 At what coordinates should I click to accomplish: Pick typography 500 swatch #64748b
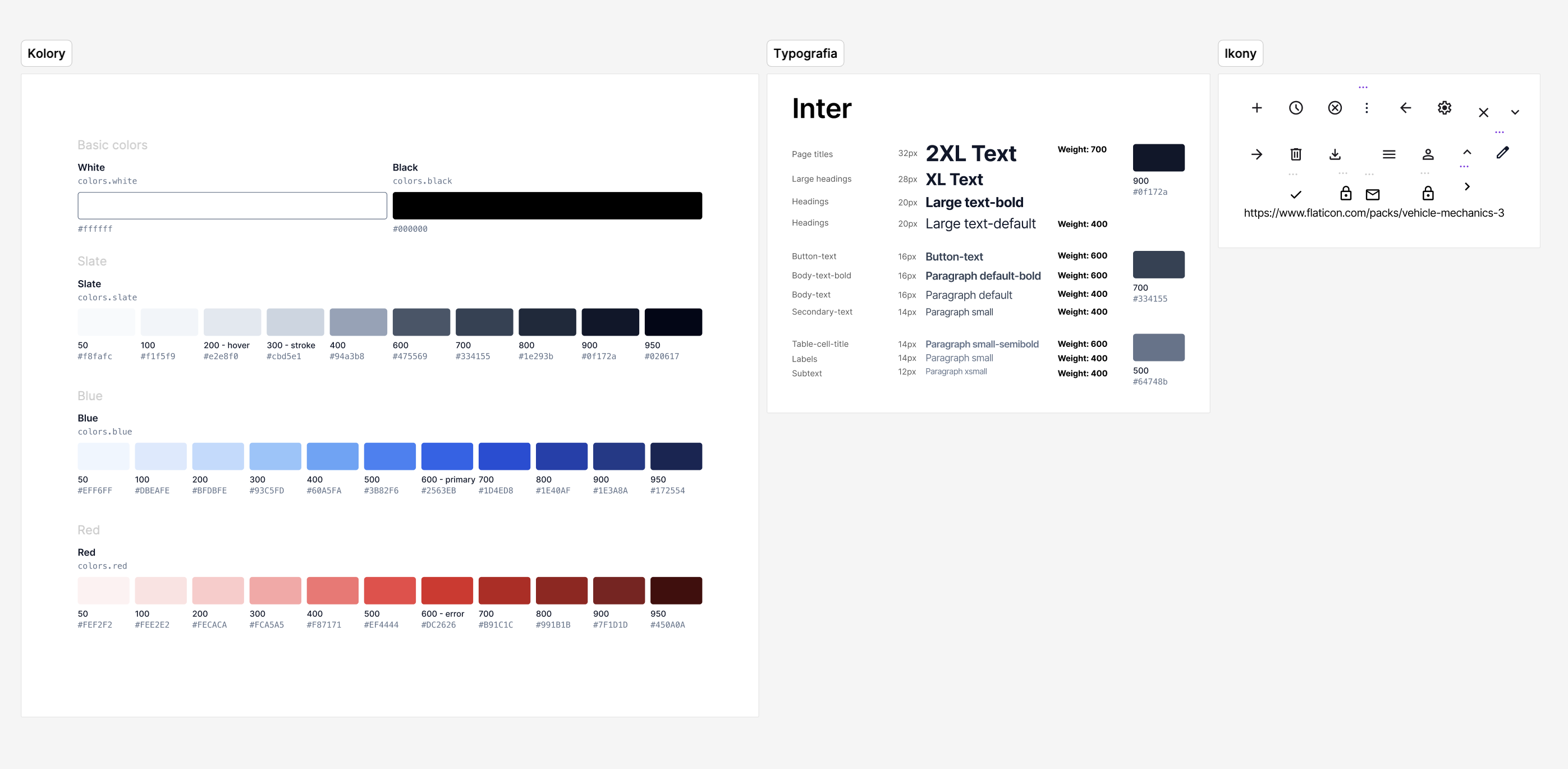click(1158, 347)
